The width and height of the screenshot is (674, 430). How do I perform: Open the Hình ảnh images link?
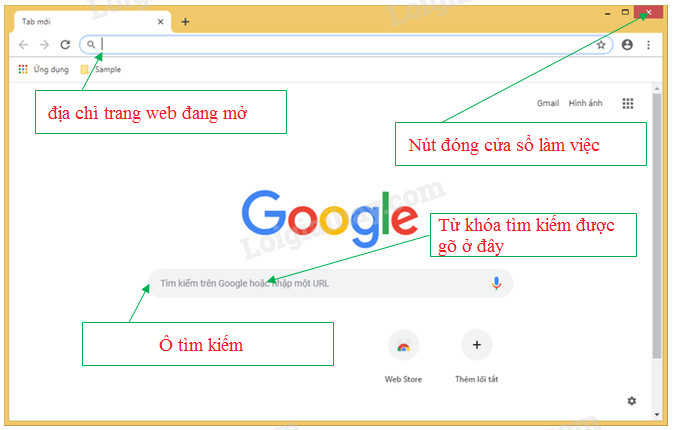586,103
